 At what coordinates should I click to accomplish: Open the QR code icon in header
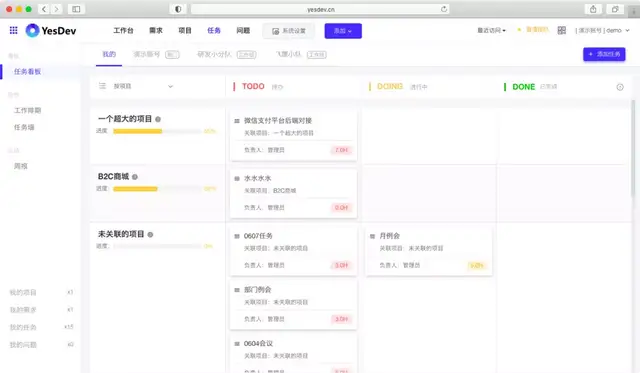tap(562, 30)
